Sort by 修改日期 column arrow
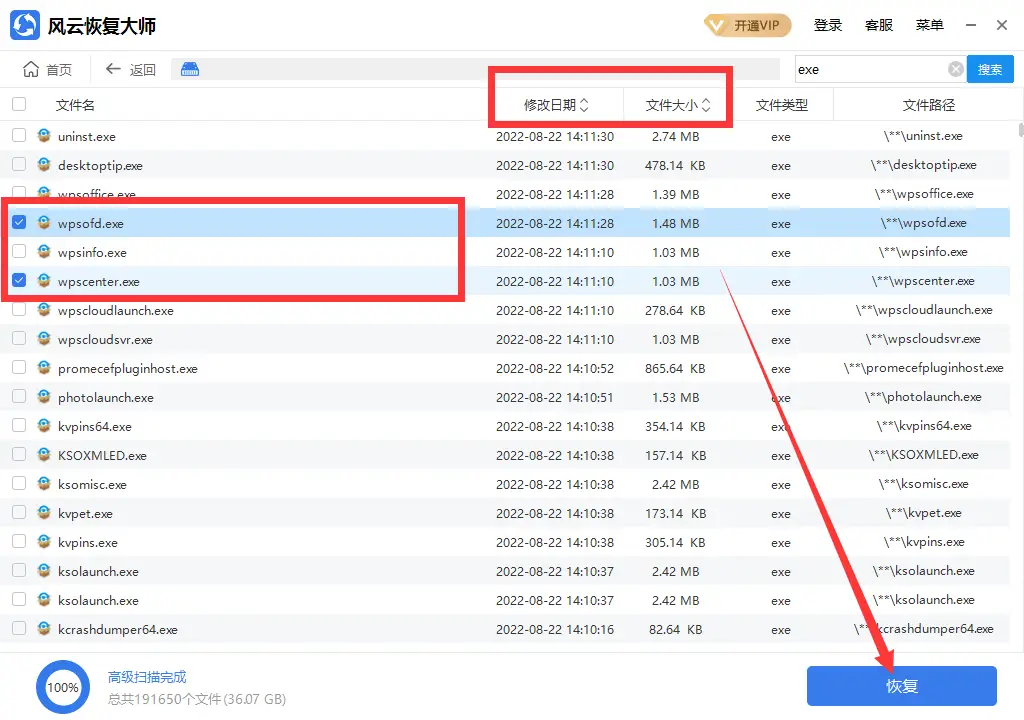 coord(584,105)
